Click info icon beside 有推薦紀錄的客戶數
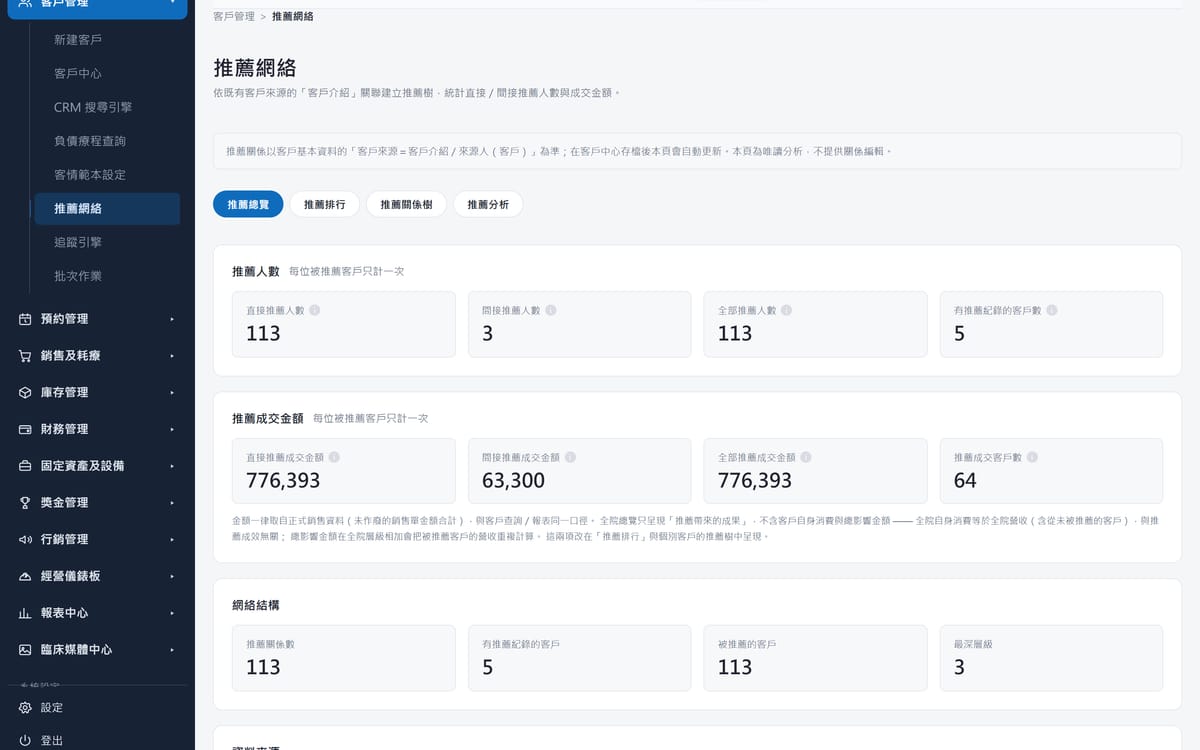Viewport: 1200px width, 750px height. [x=1051, y=310]
